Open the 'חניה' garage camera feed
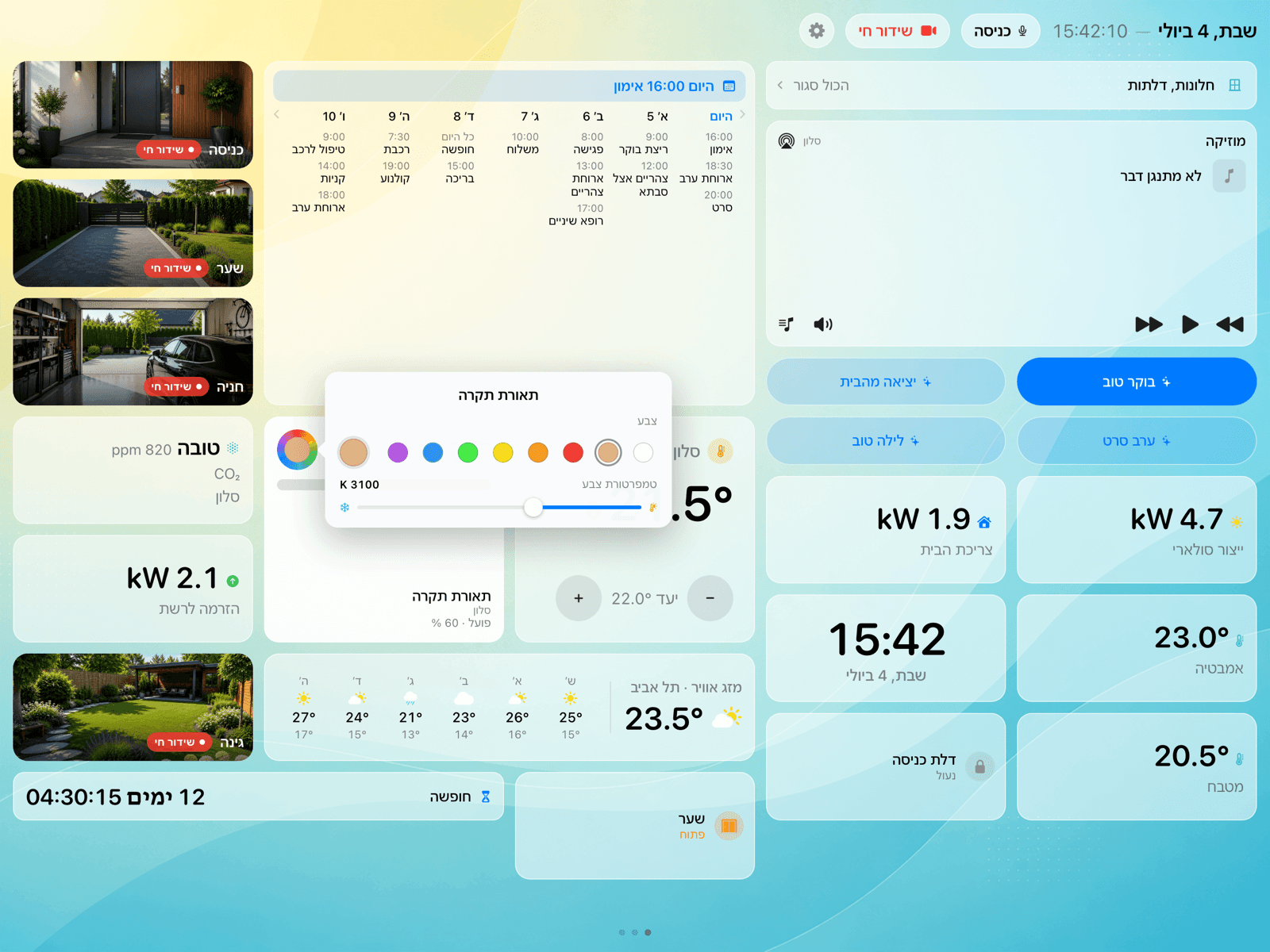The width and height of the screenshot is (1270, 952). coord(133,351)
